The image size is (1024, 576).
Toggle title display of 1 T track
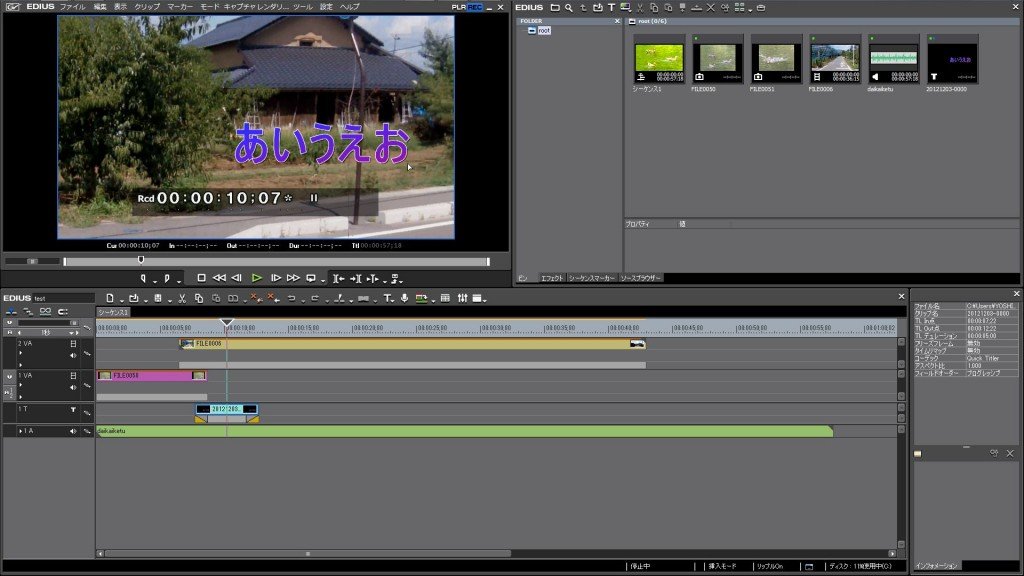coord(73,409)
